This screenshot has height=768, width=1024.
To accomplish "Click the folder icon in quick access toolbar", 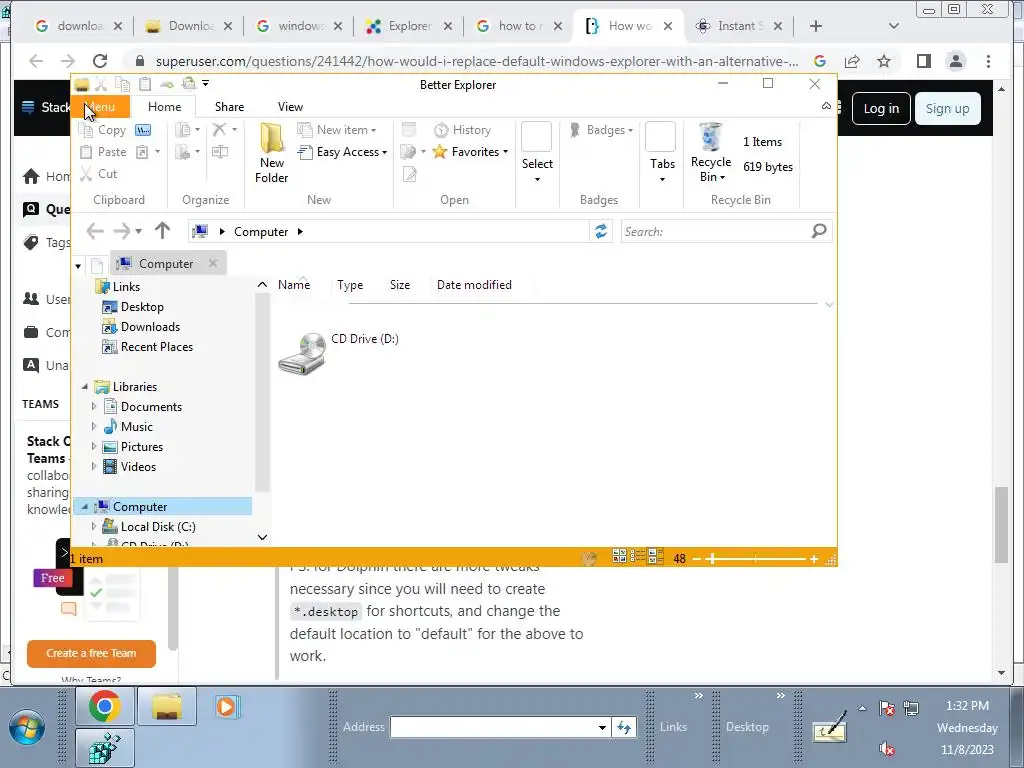I will click(82, 84).
